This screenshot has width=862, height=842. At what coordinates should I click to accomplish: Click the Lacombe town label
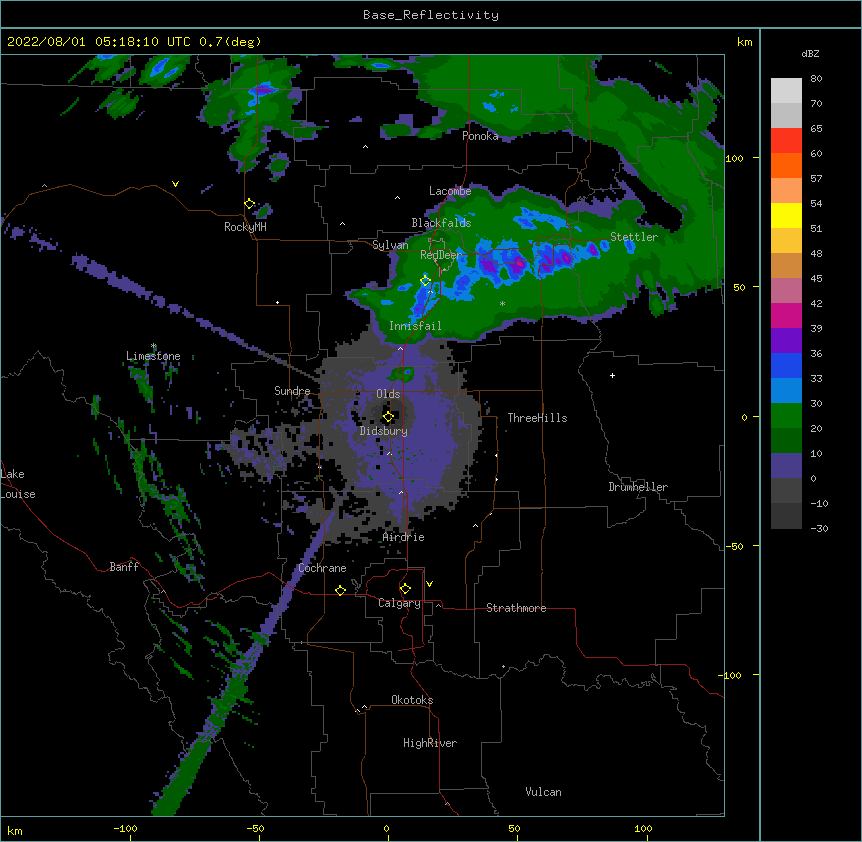coord(450,191)
